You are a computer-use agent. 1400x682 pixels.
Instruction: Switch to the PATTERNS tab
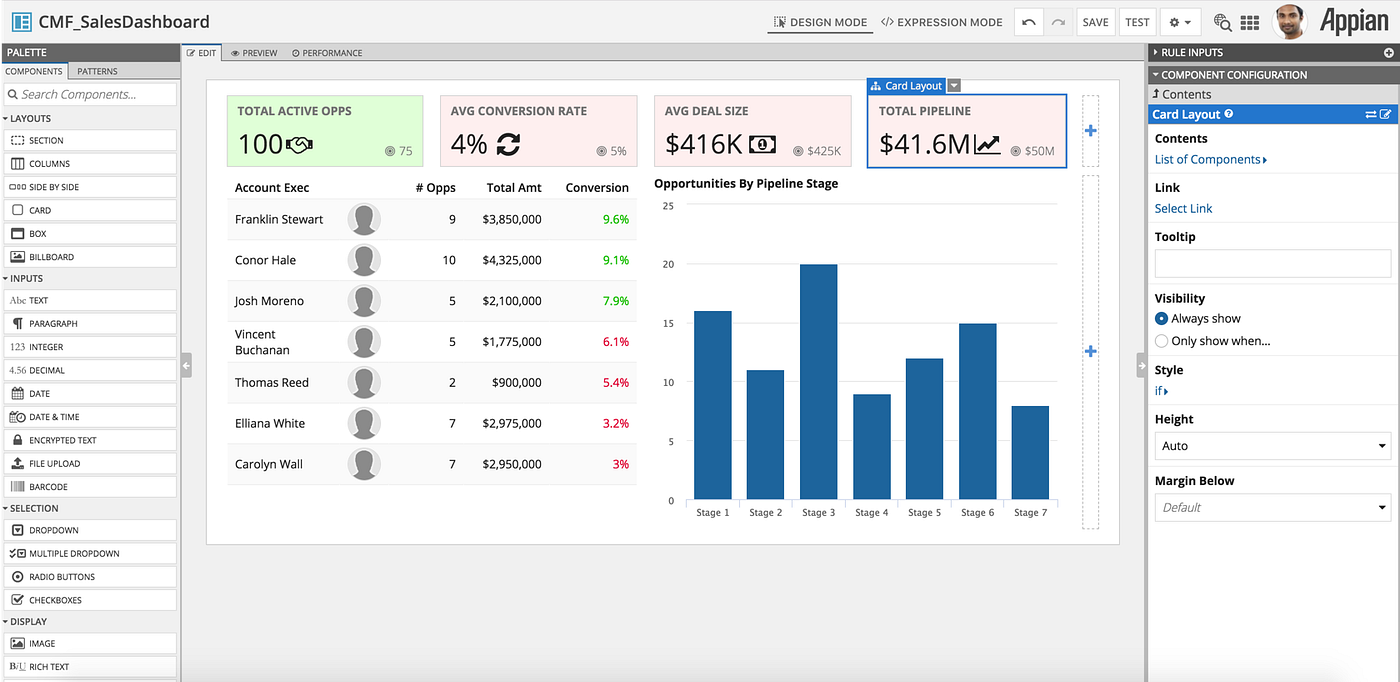coord(97,71)
